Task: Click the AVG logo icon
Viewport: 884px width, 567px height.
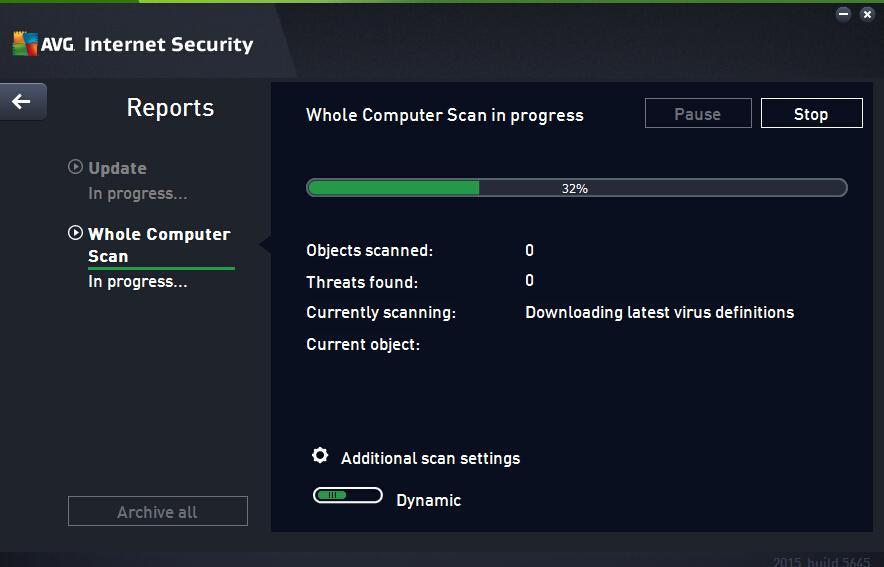Action: pyautogui.click(x=25, y=43)
